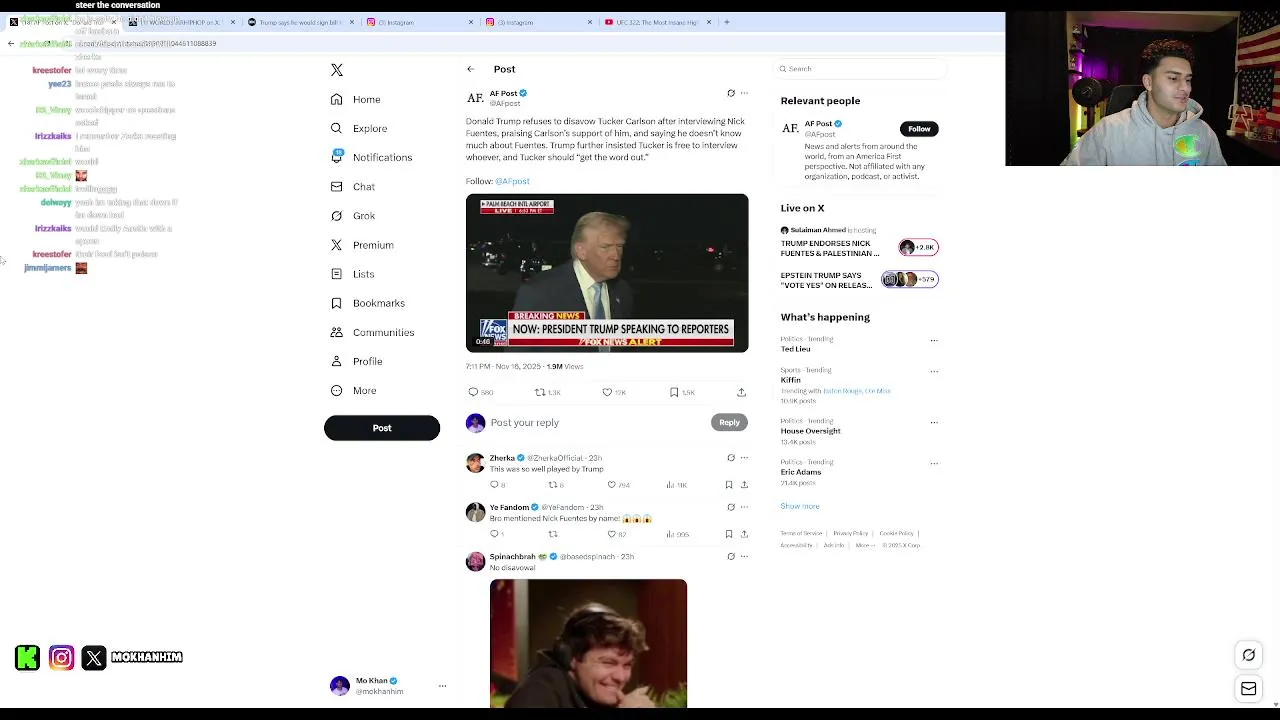
Task: Go back using arrow beside Post heading
Action: click(470, 69)
